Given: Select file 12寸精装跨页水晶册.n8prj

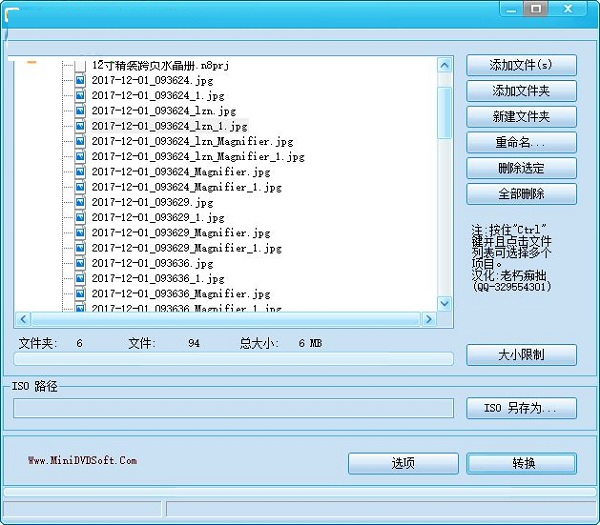Looking at the screenshot, I should [x=160, y=65].
